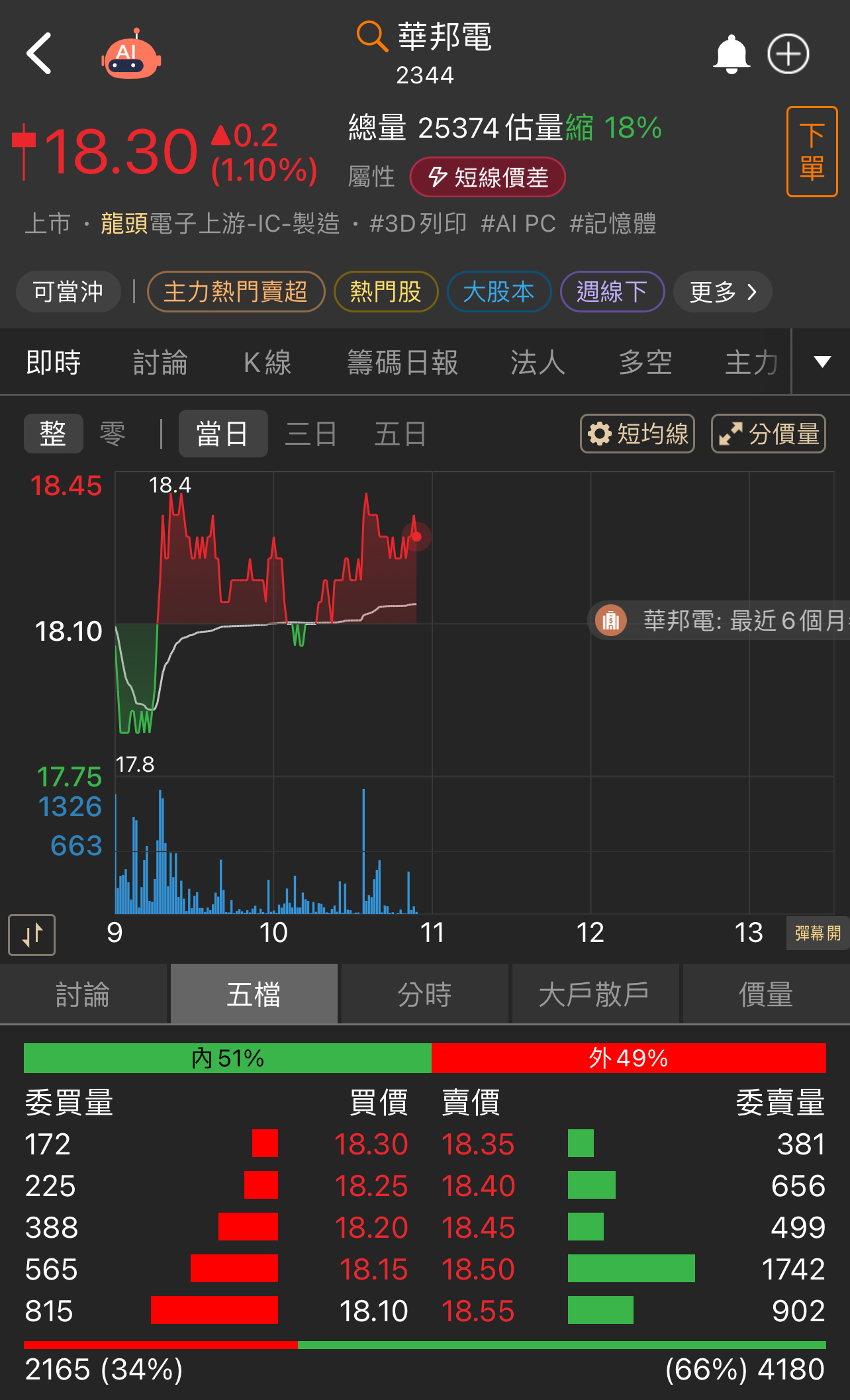Switch to bottom 討論 tab
850x1400 pixels.
tap(83, 994)
